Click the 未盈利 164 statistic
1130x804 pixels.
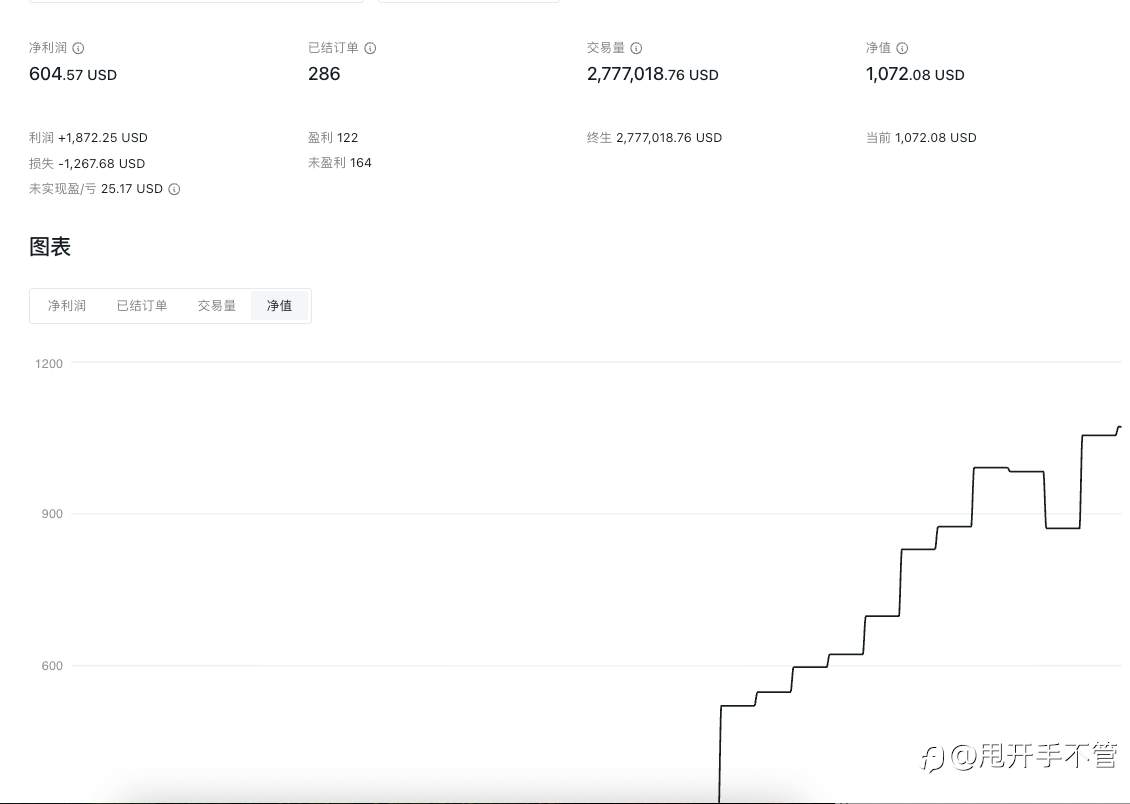point(340,163)
